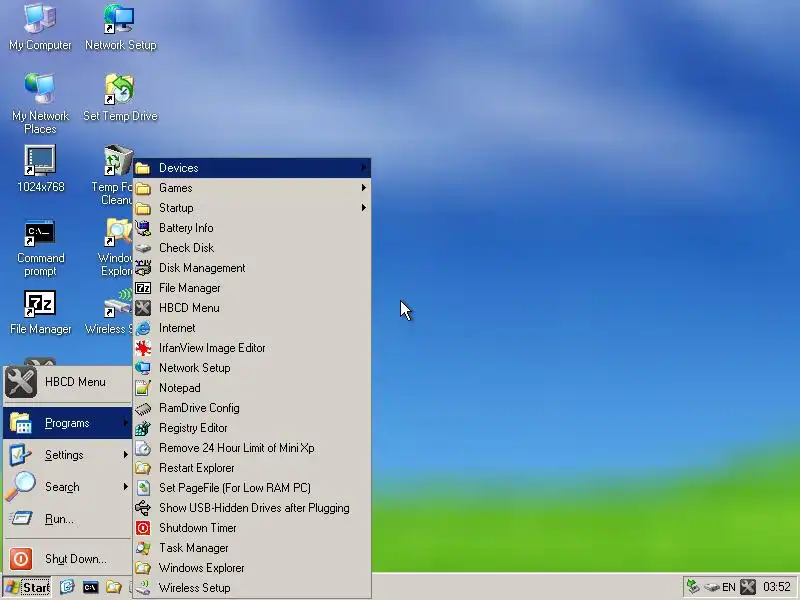This screenshot has width=800, height=600.
Task: Launch Remove 24 Hour Limit of Mini Xp
Action: pos(252,448)
